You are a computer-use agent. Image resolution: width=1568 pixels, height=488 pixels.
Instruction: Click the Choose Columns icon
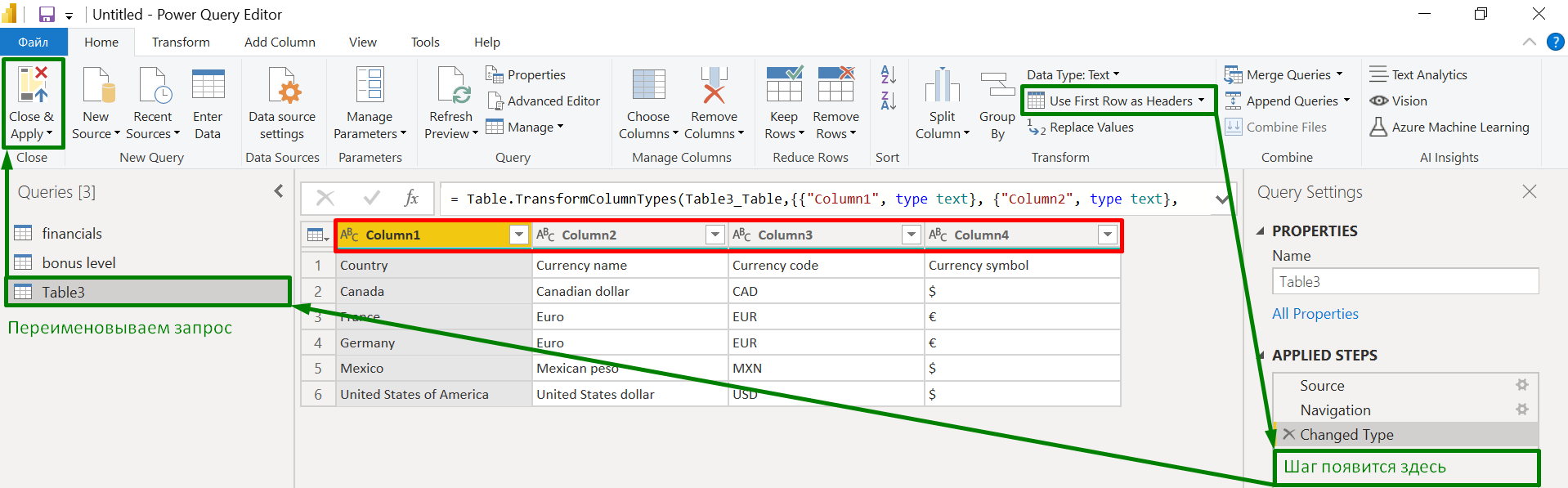tap(648, 84)
